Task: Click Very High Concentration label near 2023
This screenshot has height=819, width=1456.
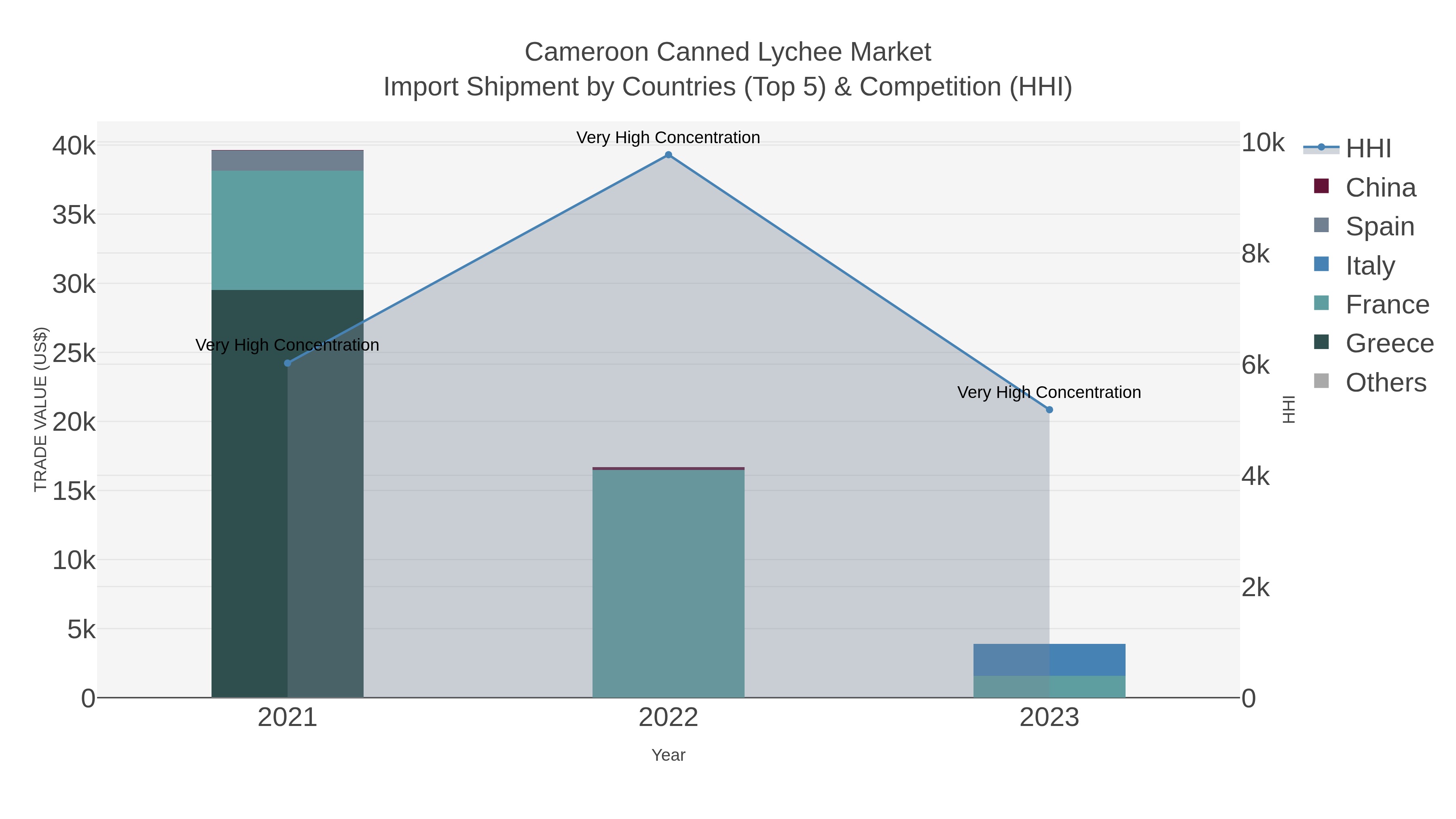Action: [x=1049, y=392]
